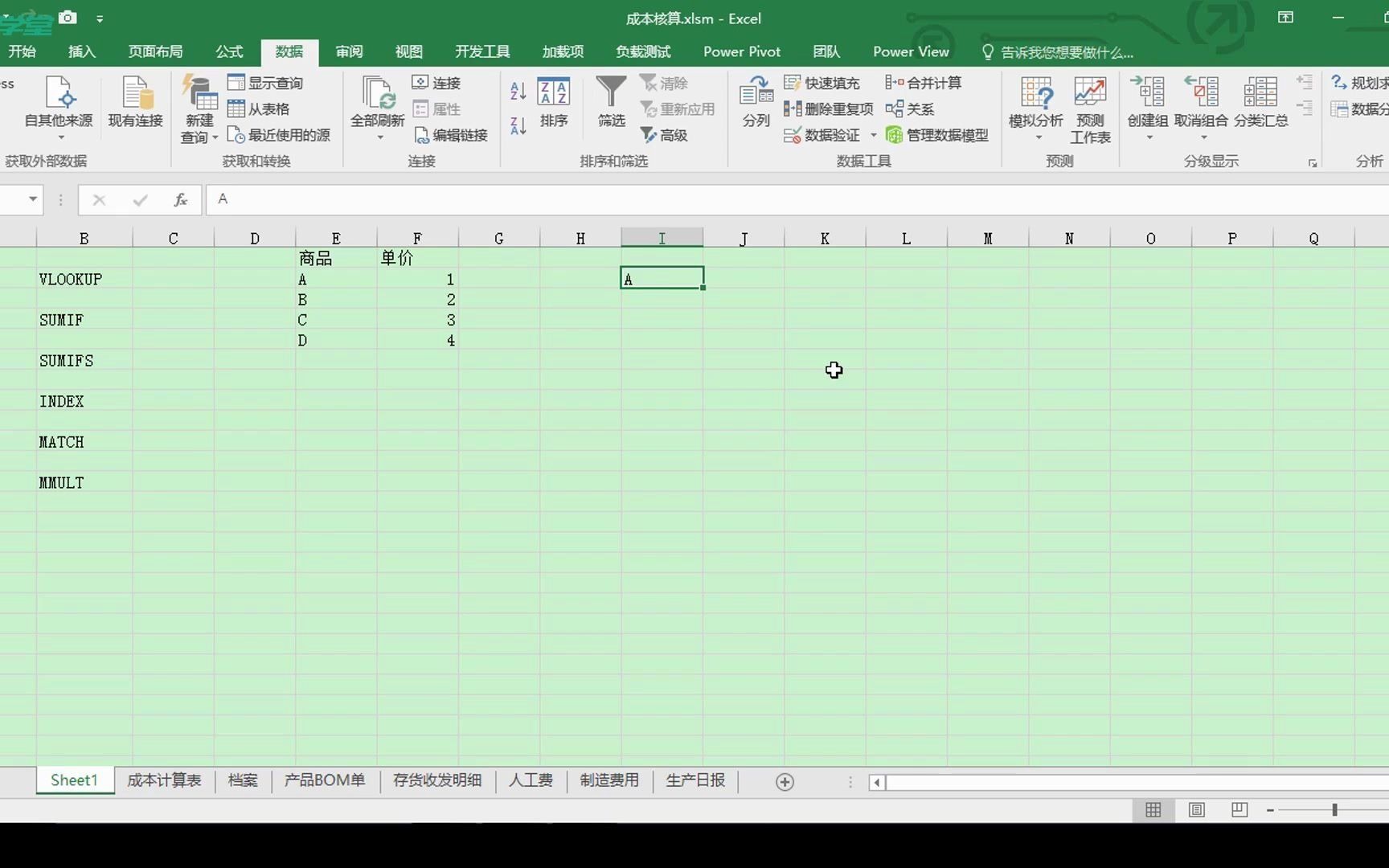Select the cell containing SUMIFS
This screenshot has width=1389, height=868.
[84, 361]
